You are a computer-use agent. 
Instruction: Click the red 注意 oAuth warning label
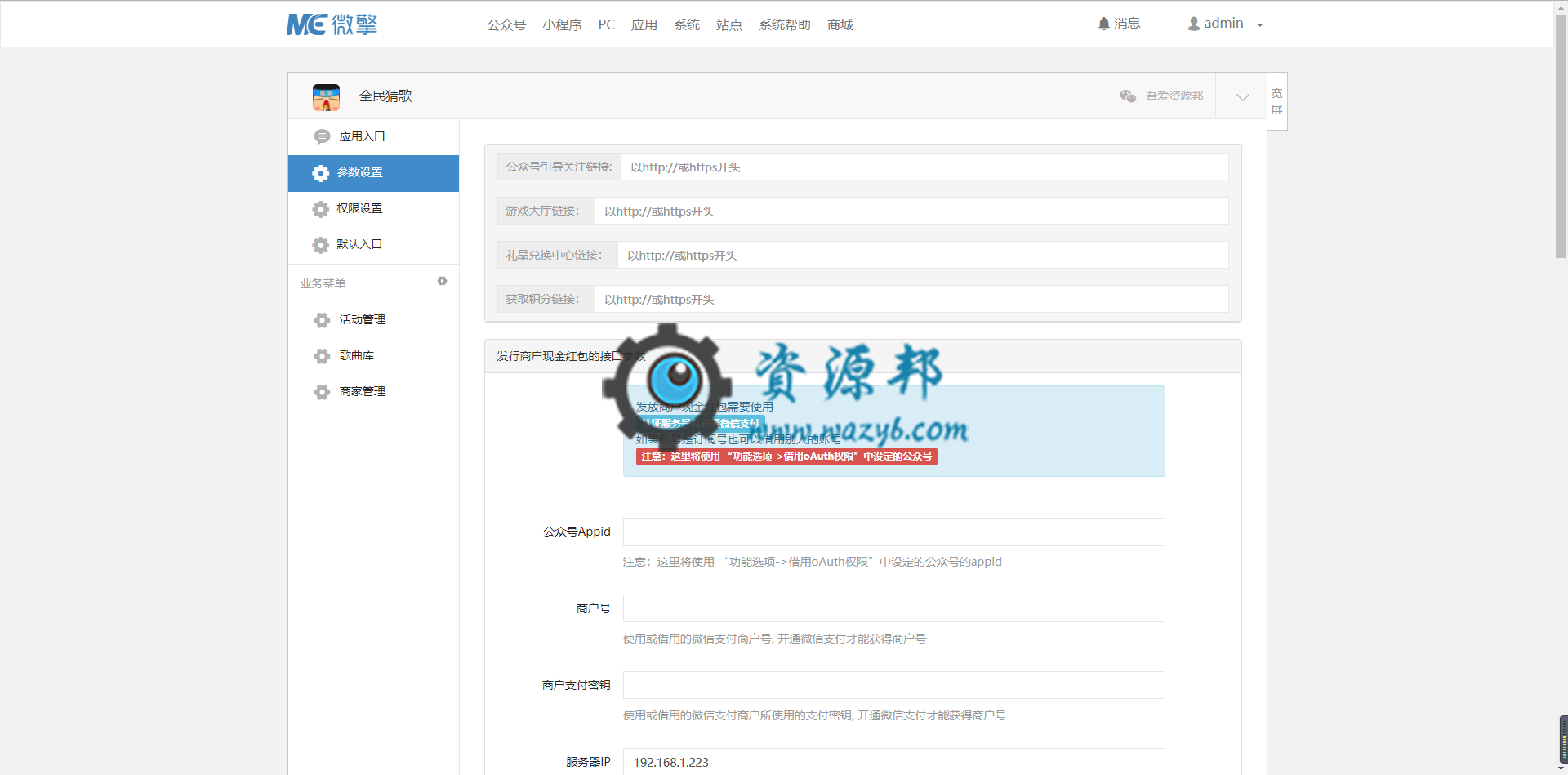(786, 457)
